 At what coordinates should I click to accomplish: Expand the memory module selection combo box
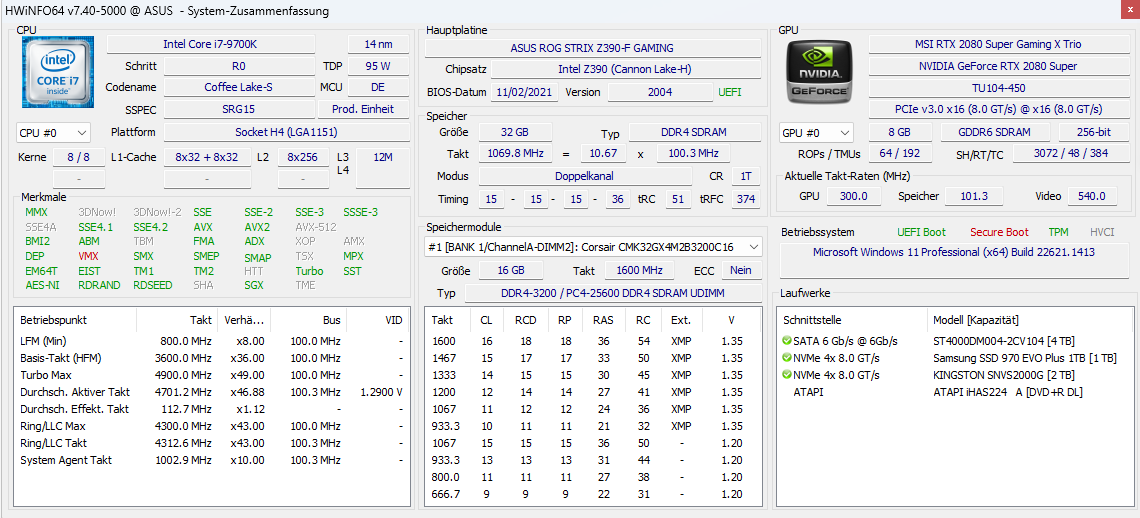click(593, 247)
